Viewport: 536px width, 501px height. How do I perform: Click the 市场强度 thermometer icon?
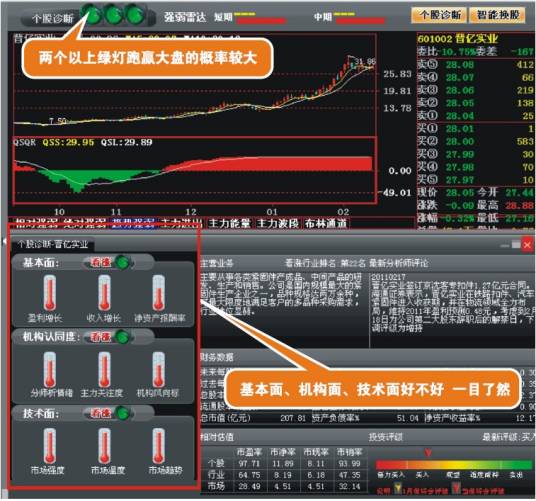pyautogui.click(x=50, y=446)
